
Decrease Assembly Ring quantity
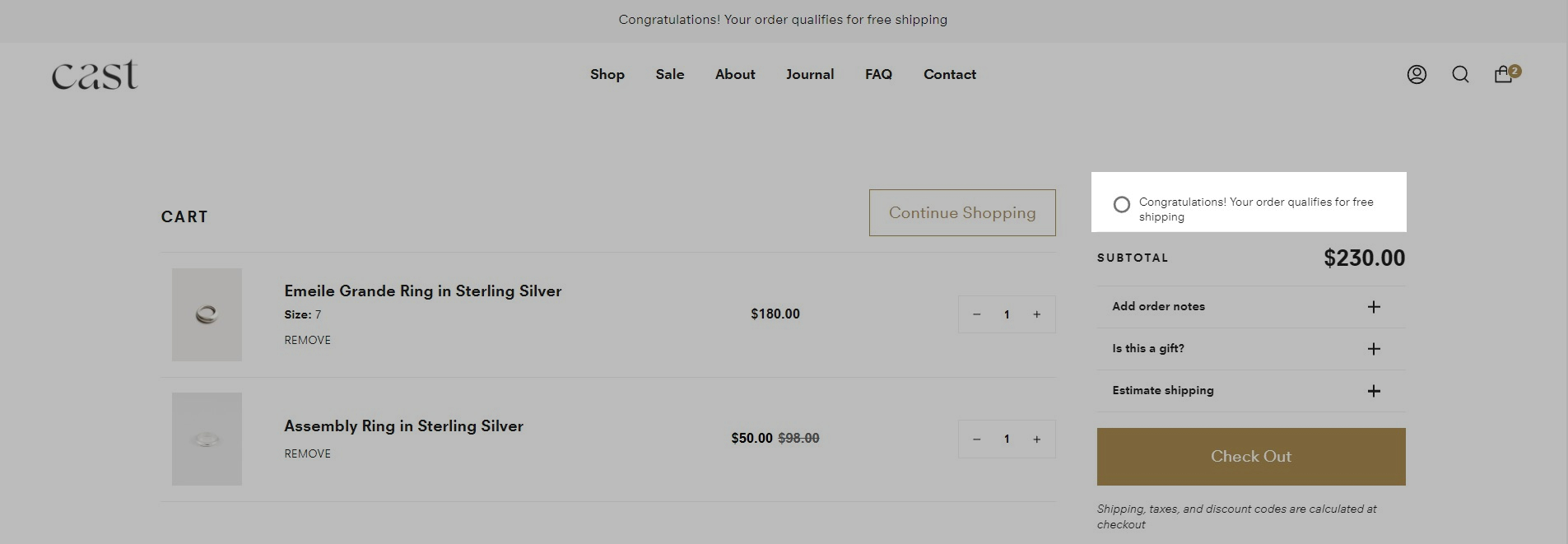[976, 439]
